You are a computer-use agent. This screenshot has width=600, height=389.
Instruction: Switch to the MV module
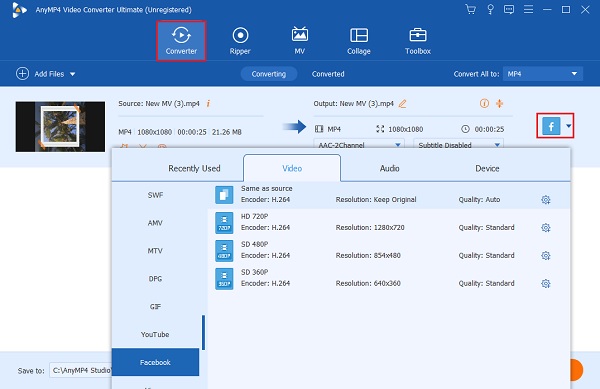[300, 41]
